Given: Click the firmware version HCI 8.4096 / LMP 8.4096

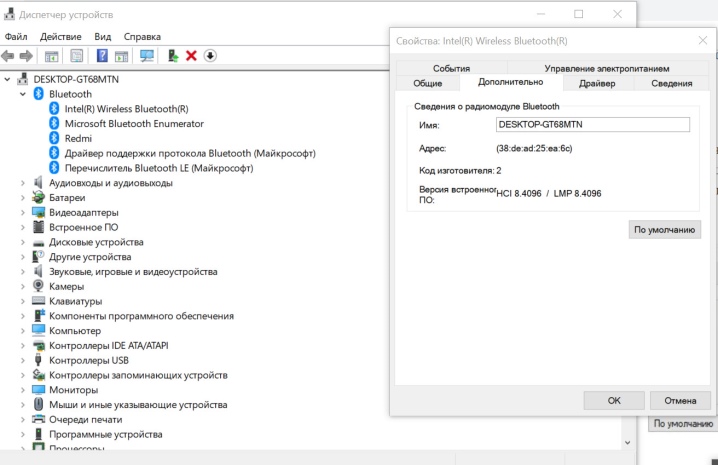Looking at the screenshot, I should [x=549, y=193].
